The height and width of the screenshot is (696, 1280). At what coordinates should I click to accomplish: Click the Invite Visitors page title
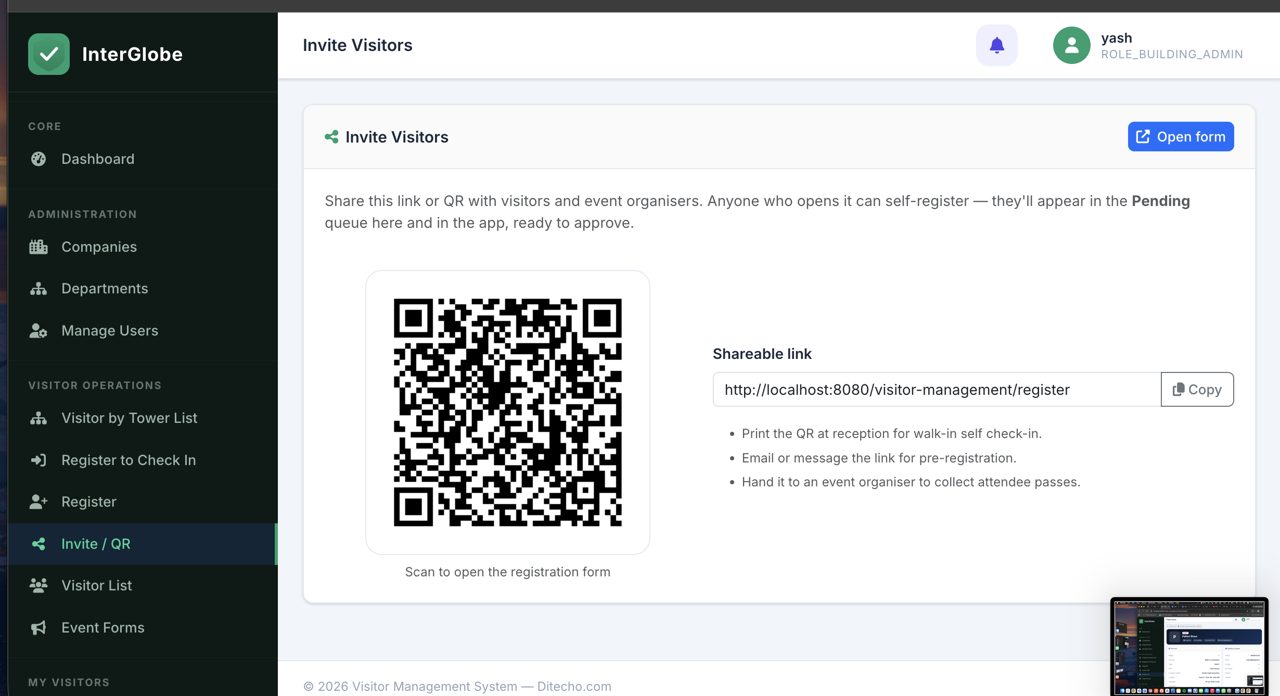[x=357, y=45]
